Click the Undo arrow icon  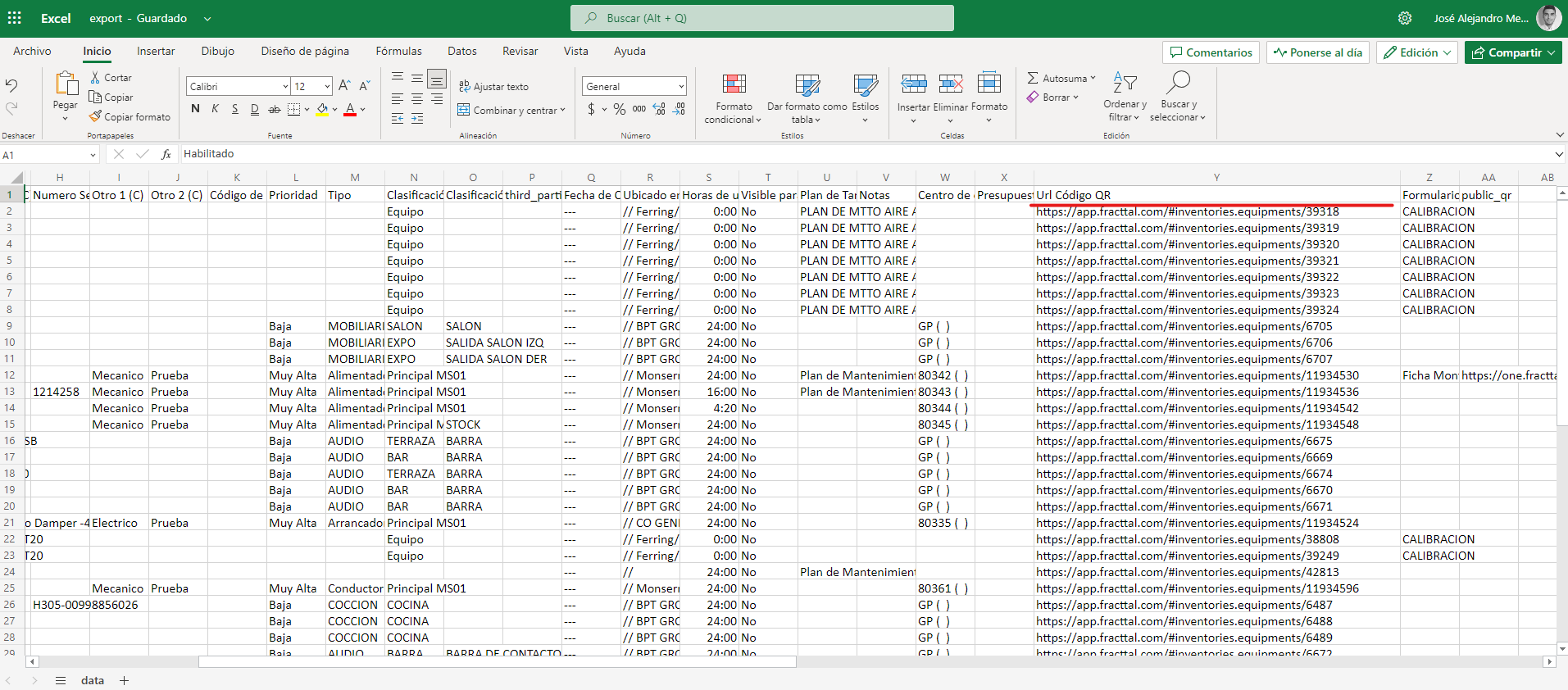tap(11, 85)
